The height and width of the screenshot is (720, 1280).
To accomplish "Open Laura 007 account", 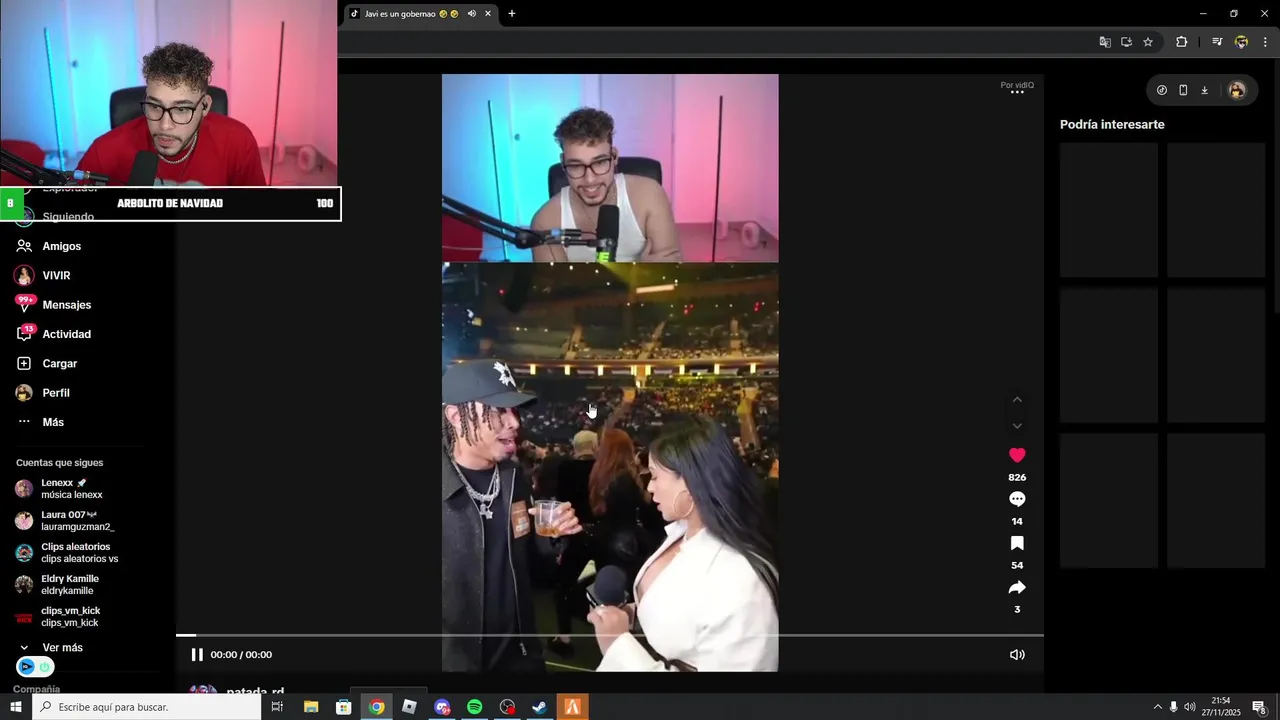I will click(x=65, y=521).
